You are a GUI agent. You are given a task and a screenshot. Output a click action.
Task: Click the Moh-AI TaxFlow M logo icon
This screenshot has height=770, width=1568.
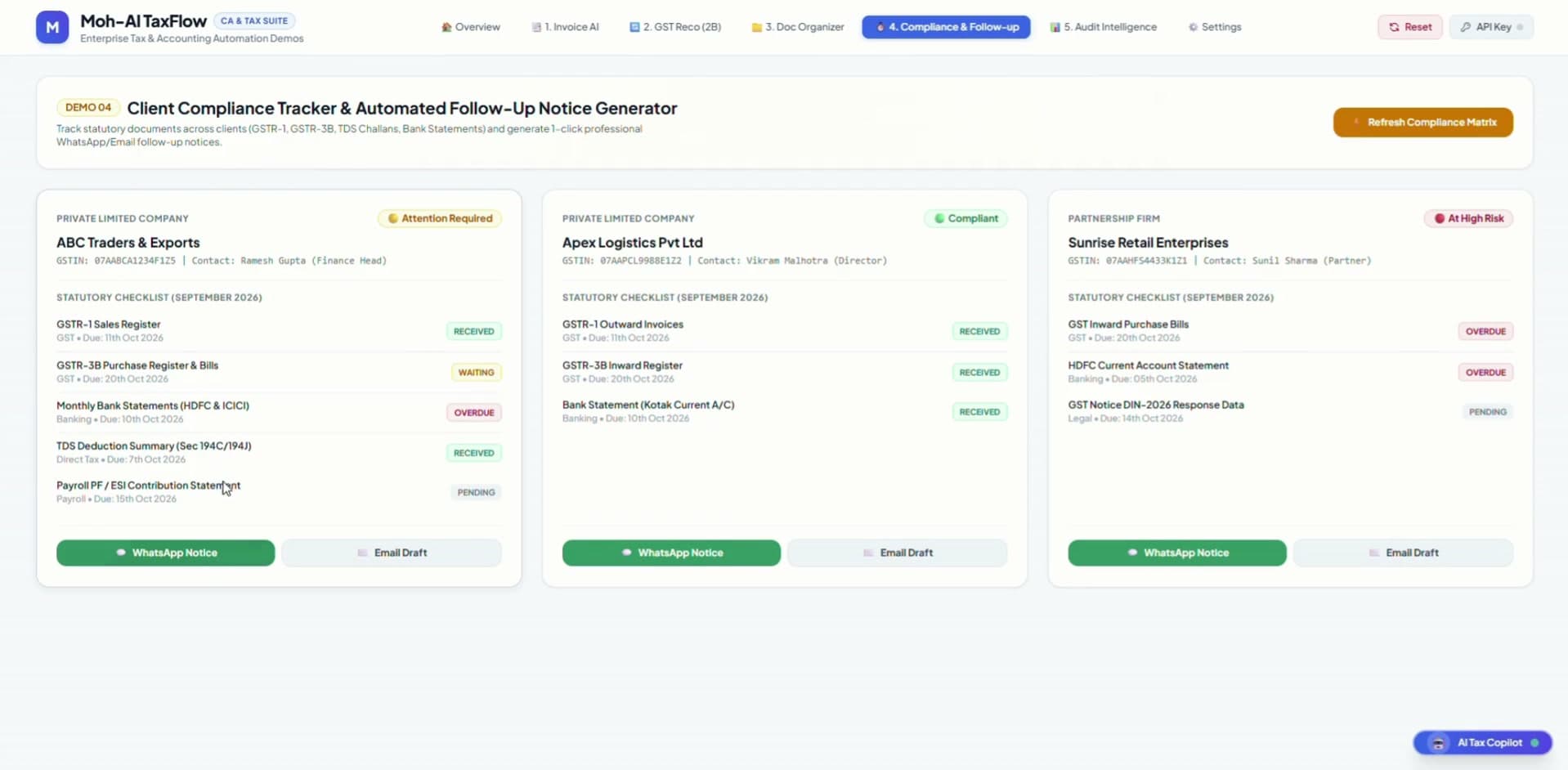[x=52, y=27]
